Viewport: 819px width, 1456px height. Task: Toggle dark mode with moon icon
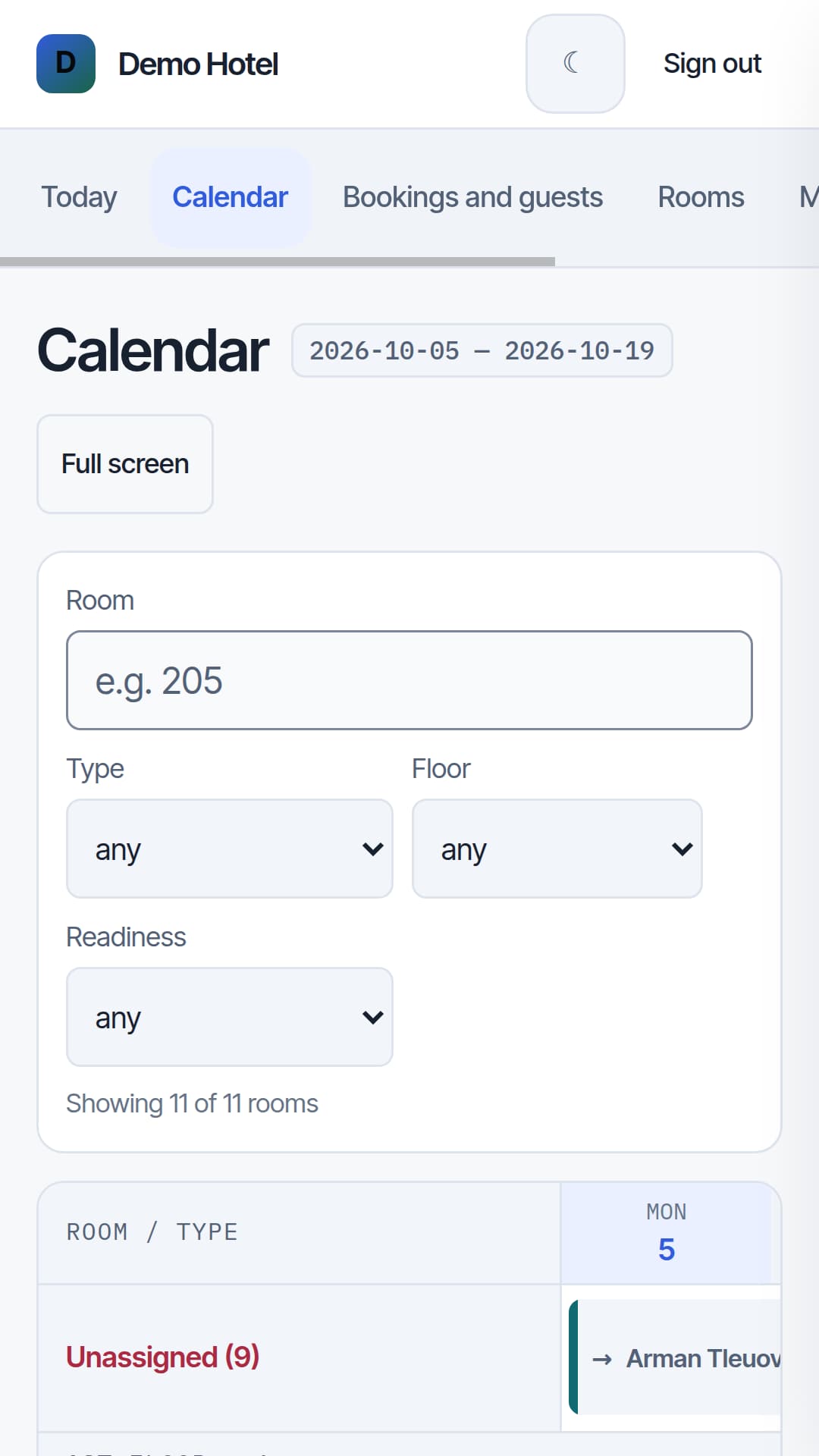click(576, 64)
